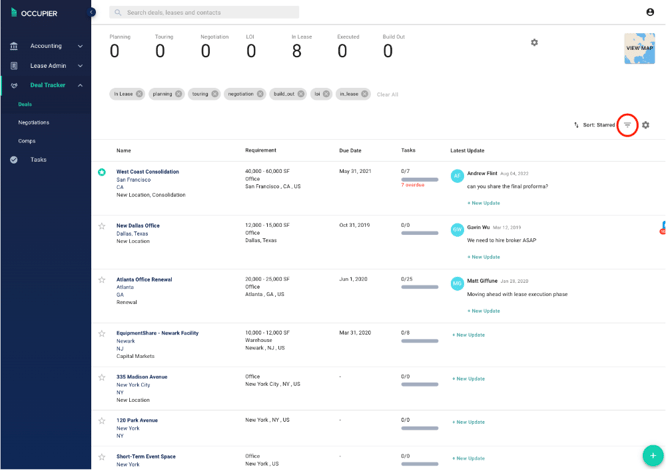Add a new deal with plus button

click(x=653, y=456)
